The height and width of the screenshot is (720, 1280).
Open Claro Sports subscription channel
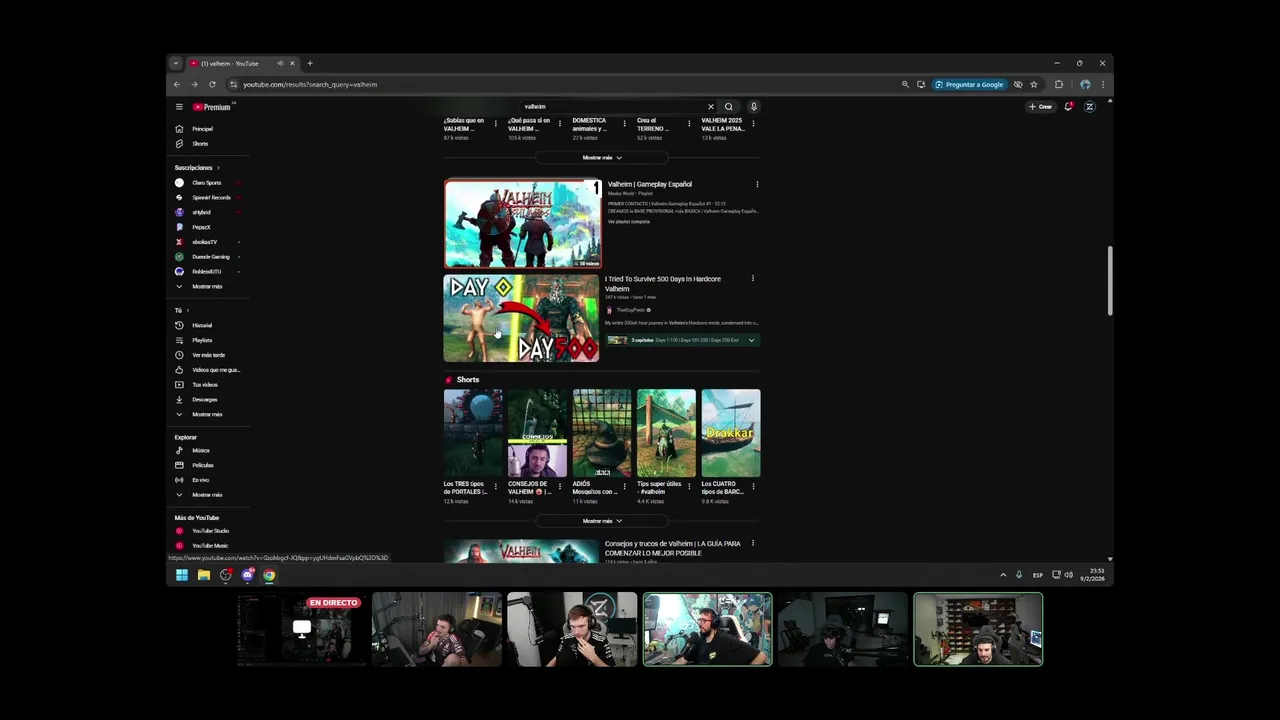click(207, 183)
